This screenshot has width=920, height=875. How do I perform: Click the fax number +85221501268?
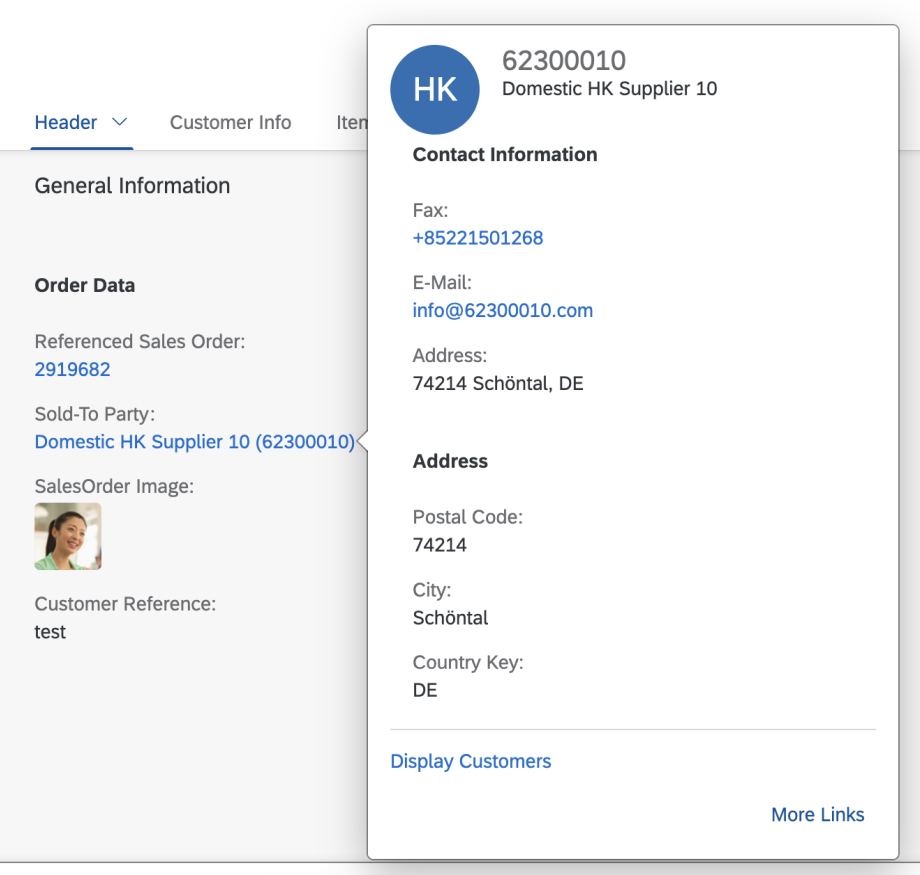(x=477, y=238)
